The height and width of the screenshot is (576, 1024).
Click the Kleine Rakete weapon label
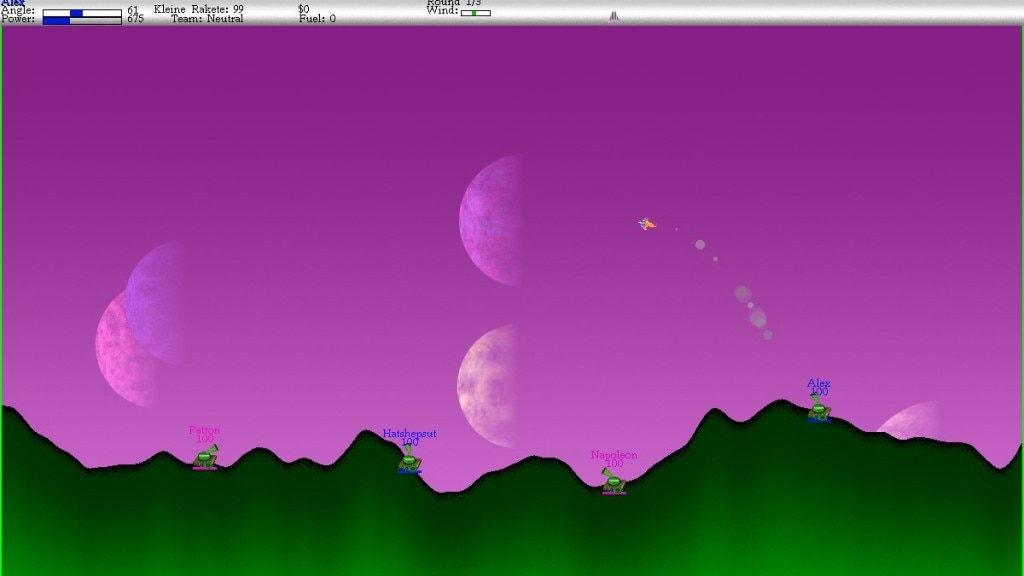pyautogui.click(x=198, y=9)
